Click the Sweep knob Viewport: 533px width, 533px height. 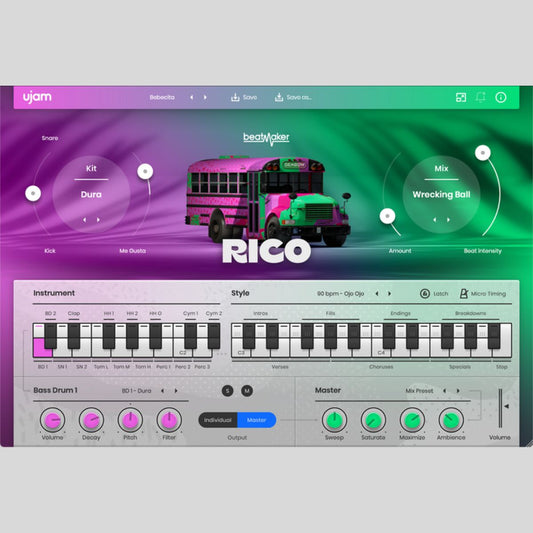(334, 420)
